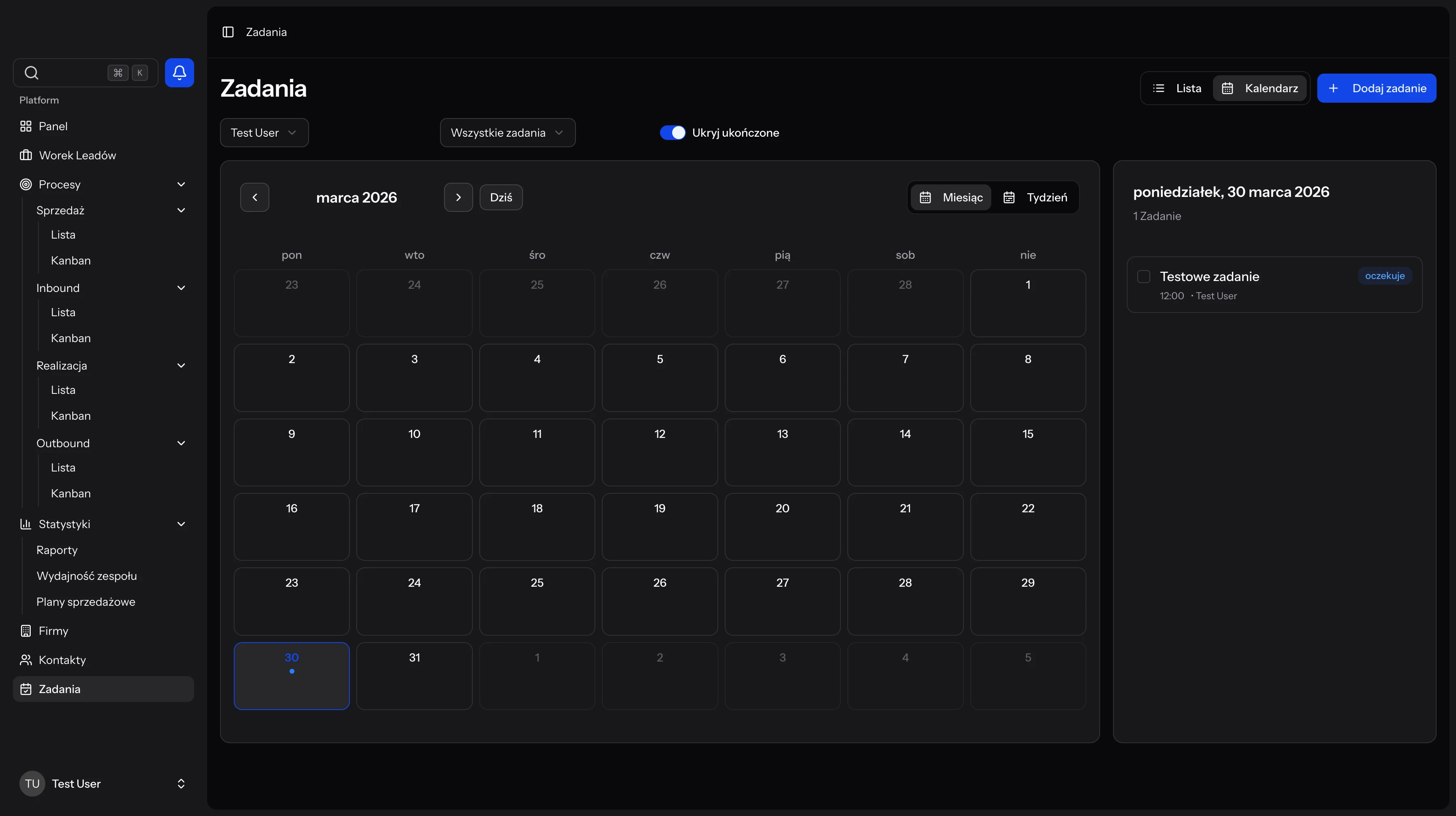1456x816 pixels.
Task: Open Firmy from the sidebar
Action: 53,631
